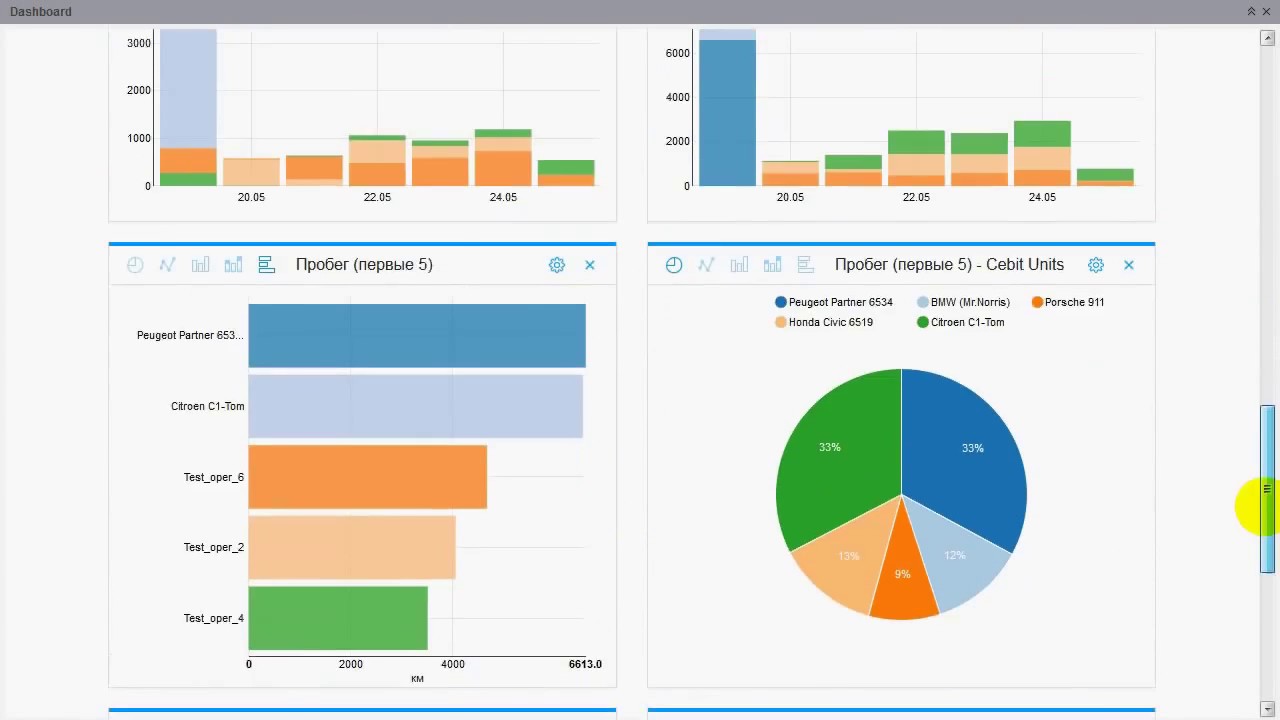1280x720 pixels.
Task: Select stacked bar chart icon in Cebit Units panel
Action: click(773, 265)
